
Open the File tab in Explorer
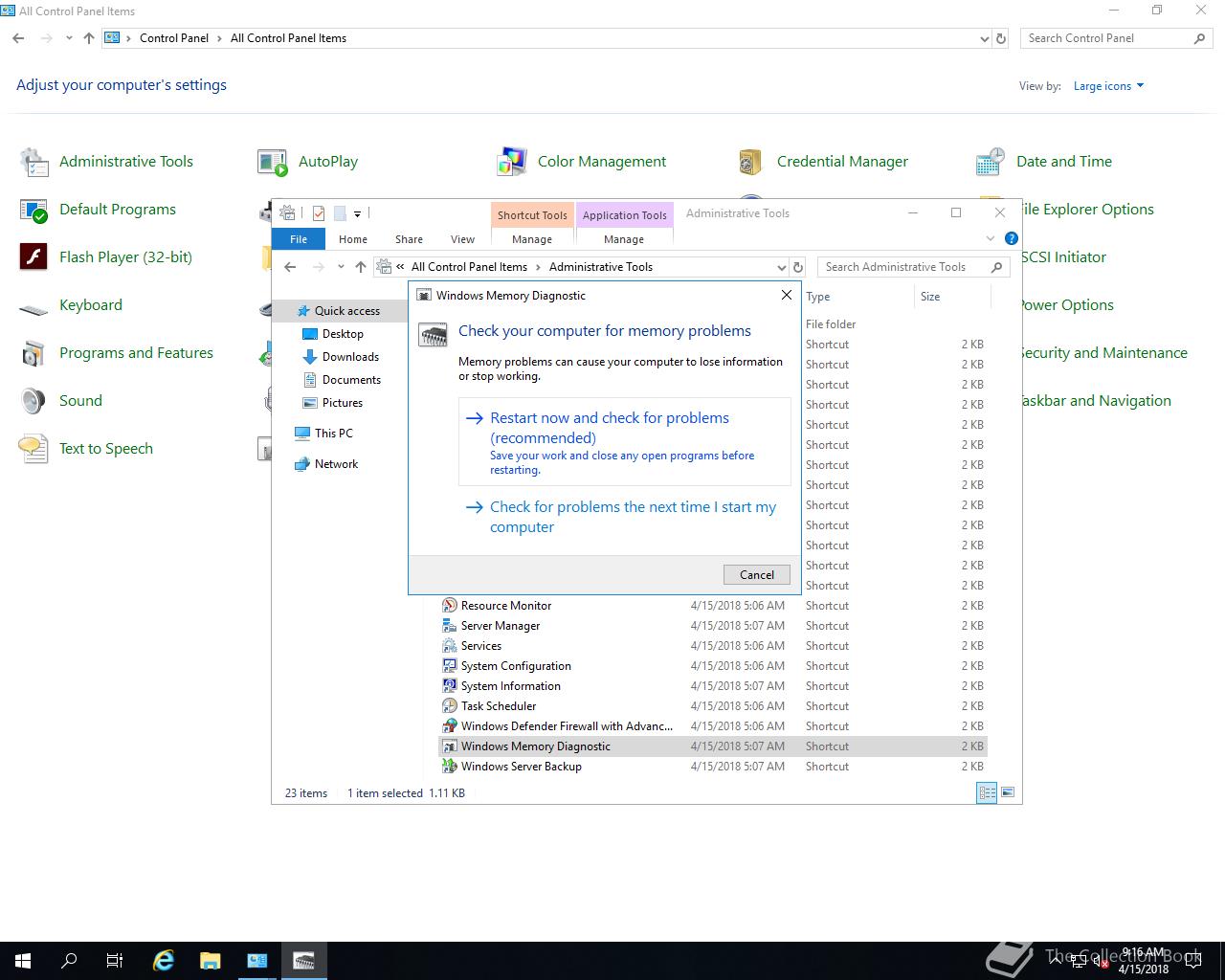299,239
